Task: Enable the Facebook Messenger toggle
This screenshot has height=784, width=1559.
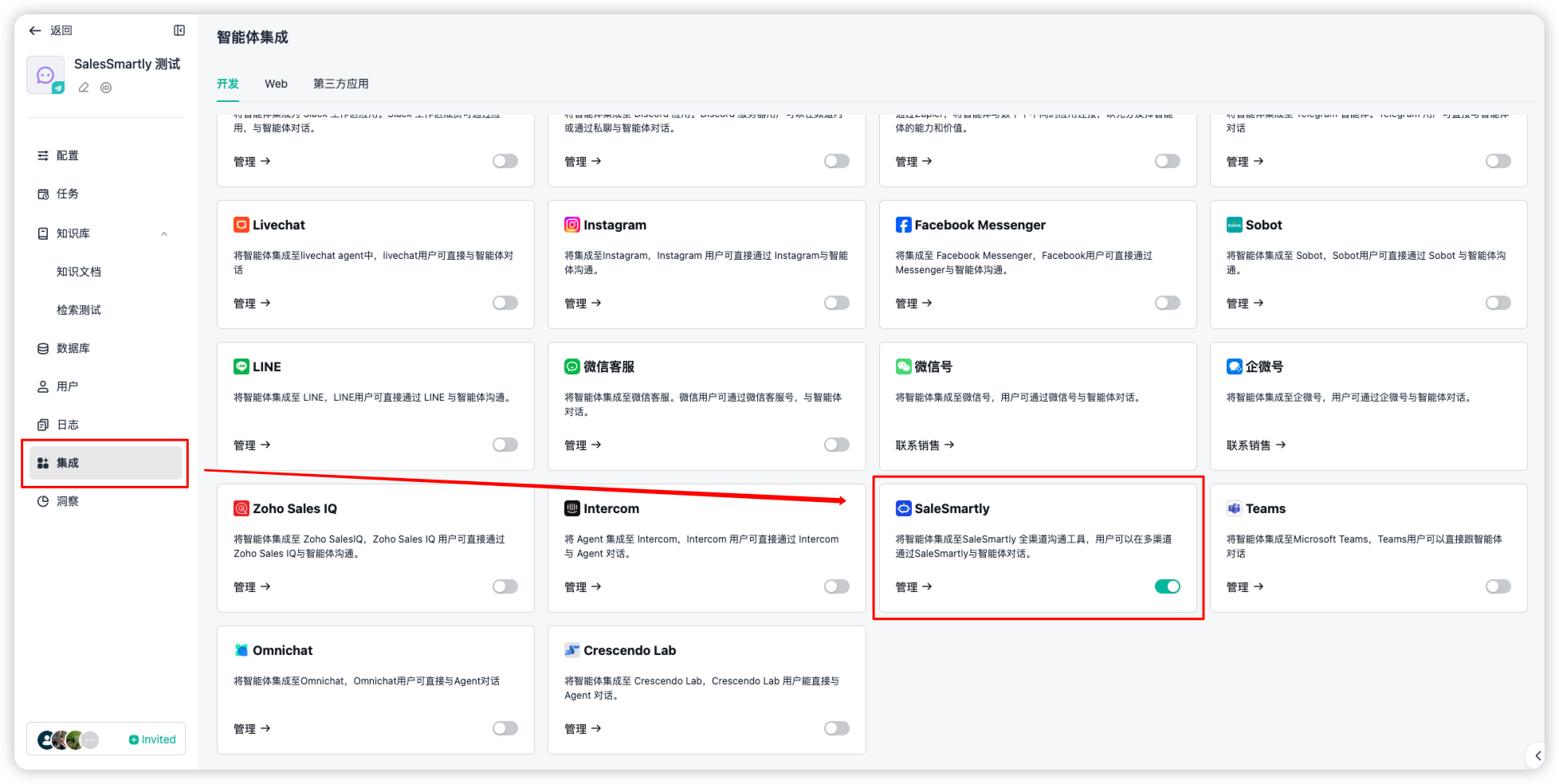Action: tap(1168, 303)
